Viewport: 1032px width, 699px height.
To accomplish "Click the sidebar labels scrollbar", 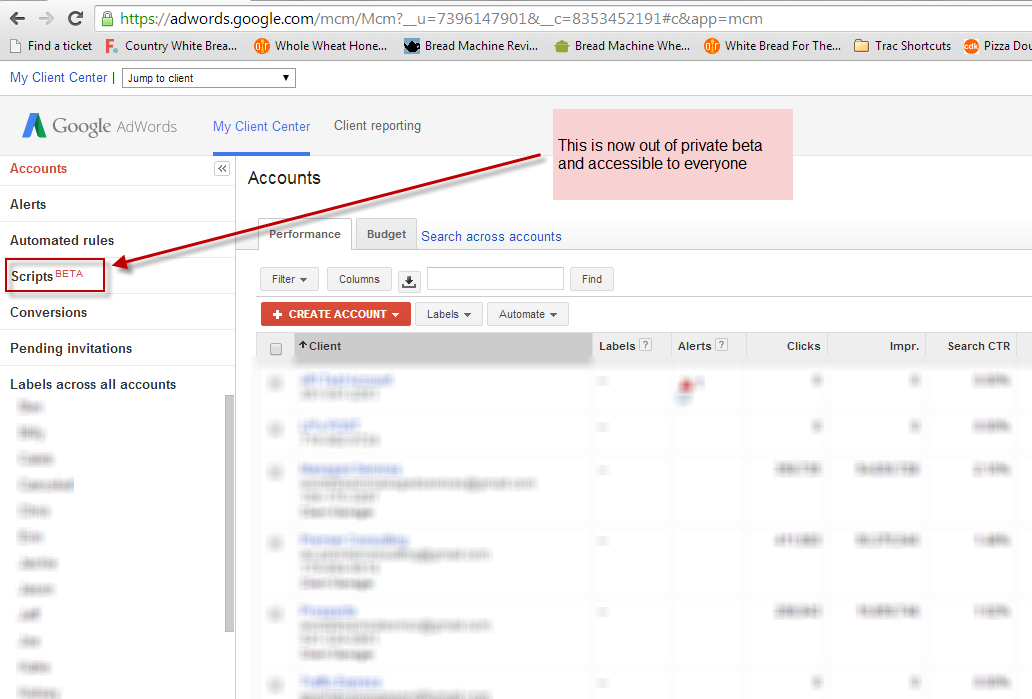I will pyautogui.click(x=229, y=513).
